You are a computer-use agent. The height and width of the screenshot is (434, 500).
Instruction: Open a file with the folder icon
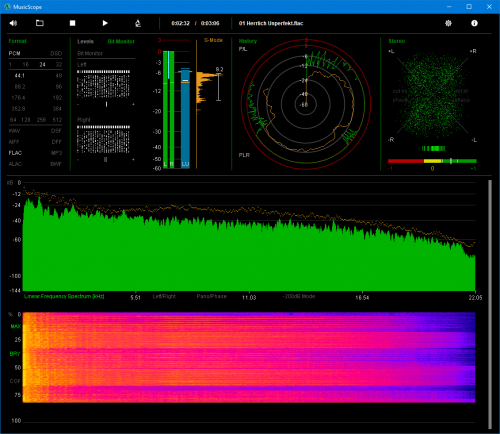click(40, 23)
